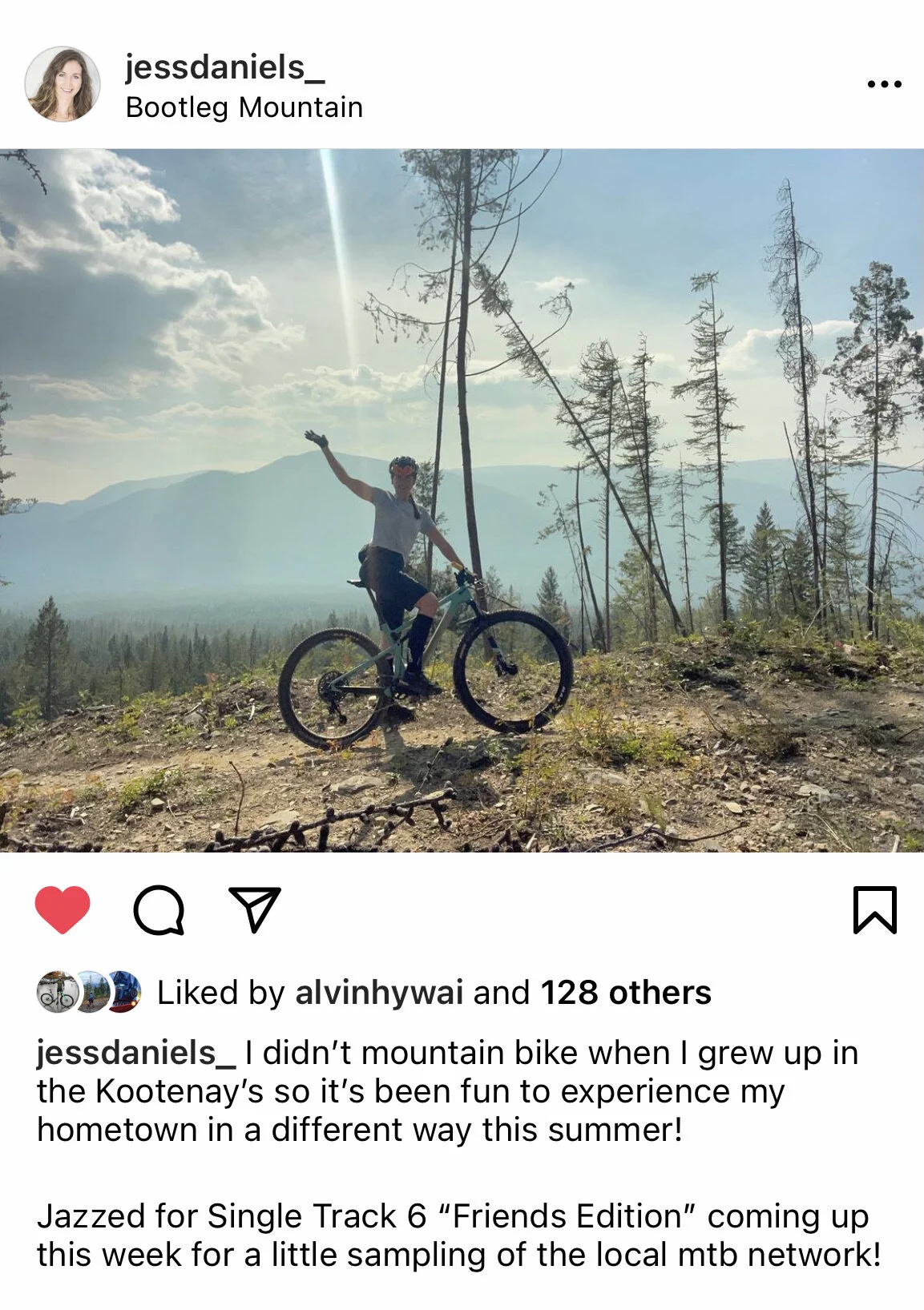This screenshot has width=924, height=1310.
Task: Tap the caption text about the Kootenay's
Action: pos(448,1091)
